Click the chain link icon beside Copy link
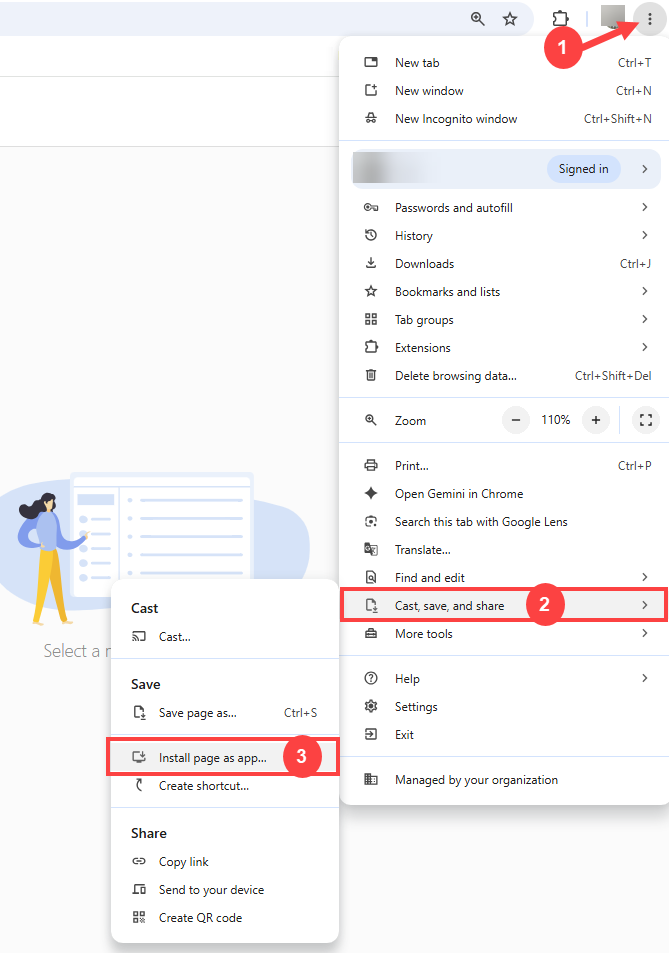This screenshot has width=669, height=953. (139, 861)
